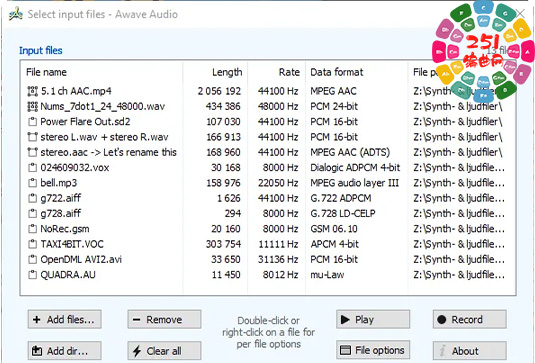The width and height of the screenshot is (535, 363).
Task: Select stereo.aac -> Let's rename this entry
Action: pyautogui.click(x=109, y=153)
